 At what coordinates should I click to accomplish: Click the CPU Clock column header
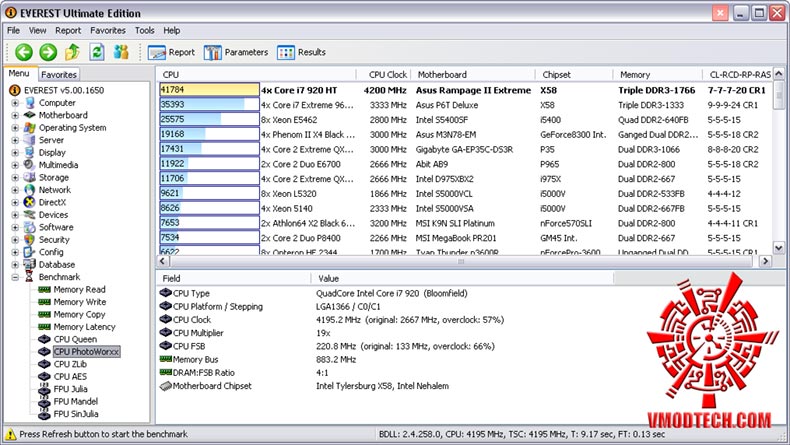point(383,75)
